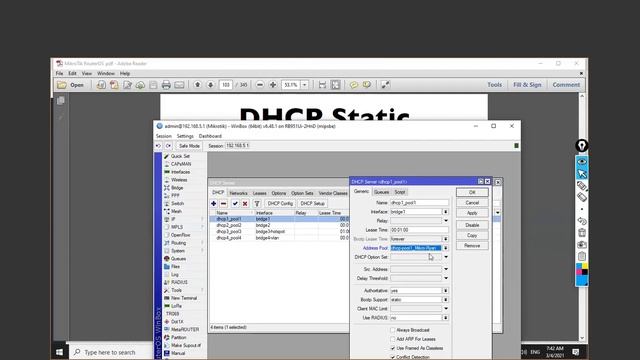Add sticky note comment in Adobe Reader
640x360 pixels.
(354, 85)
